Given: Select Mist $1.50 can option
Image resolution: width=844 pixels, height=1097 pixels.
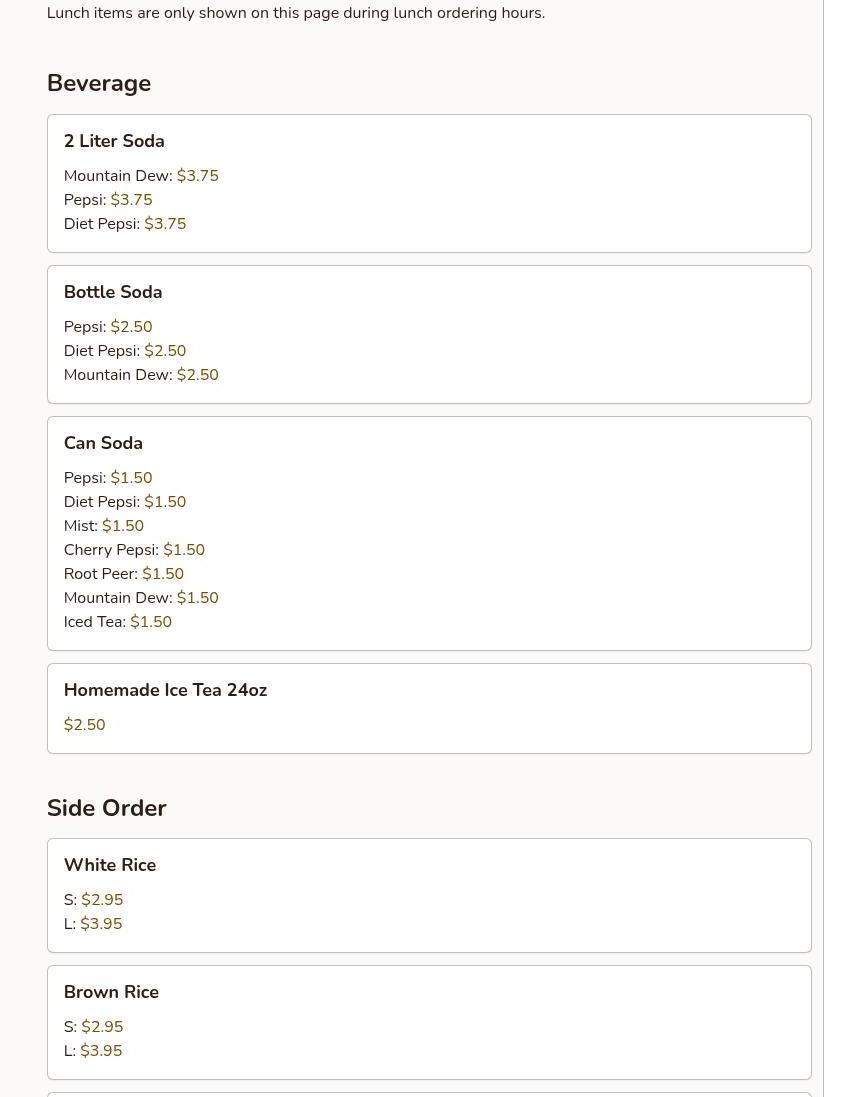Looking at the screenshot, I should [104, 526].
